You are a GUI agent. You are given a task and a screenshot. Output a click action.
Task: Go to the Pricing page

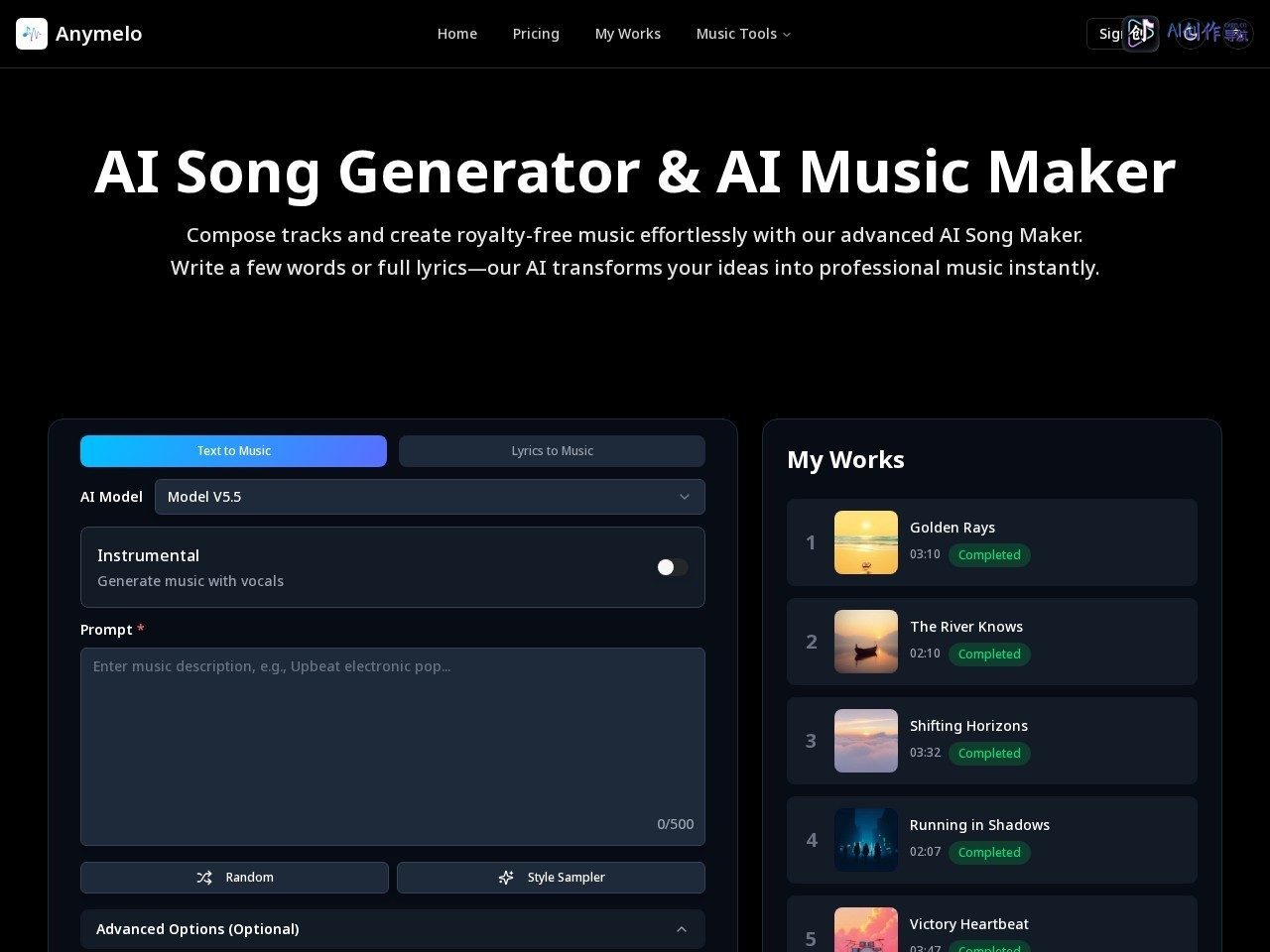click(536, 34)
